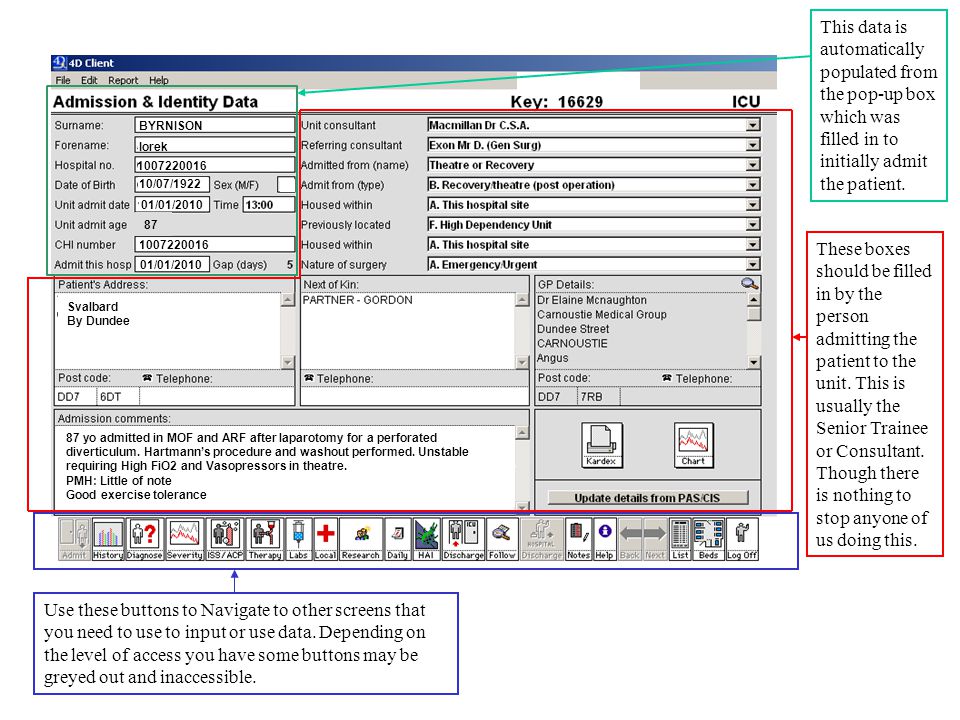
Task: Open the Diagnose screen
Action: pyautogui.click(x=144, y=539)
